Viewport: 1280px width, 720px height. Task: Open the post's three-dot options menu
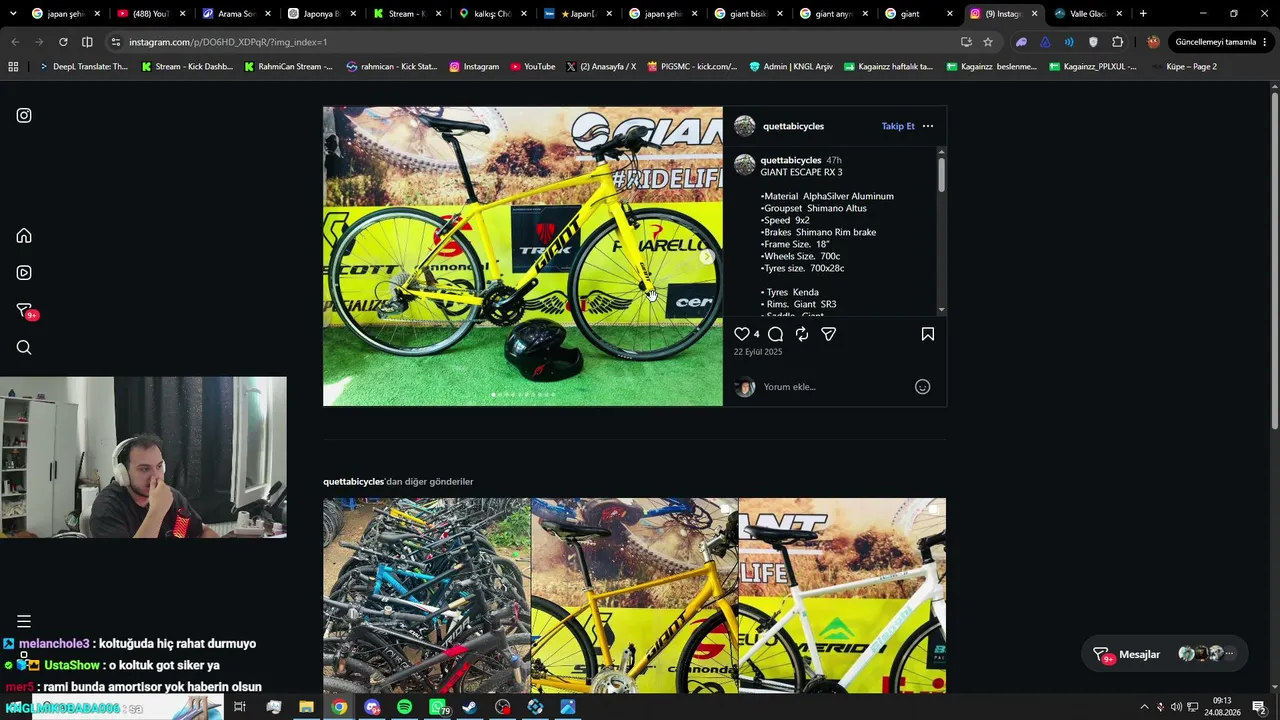click(928, 126)
